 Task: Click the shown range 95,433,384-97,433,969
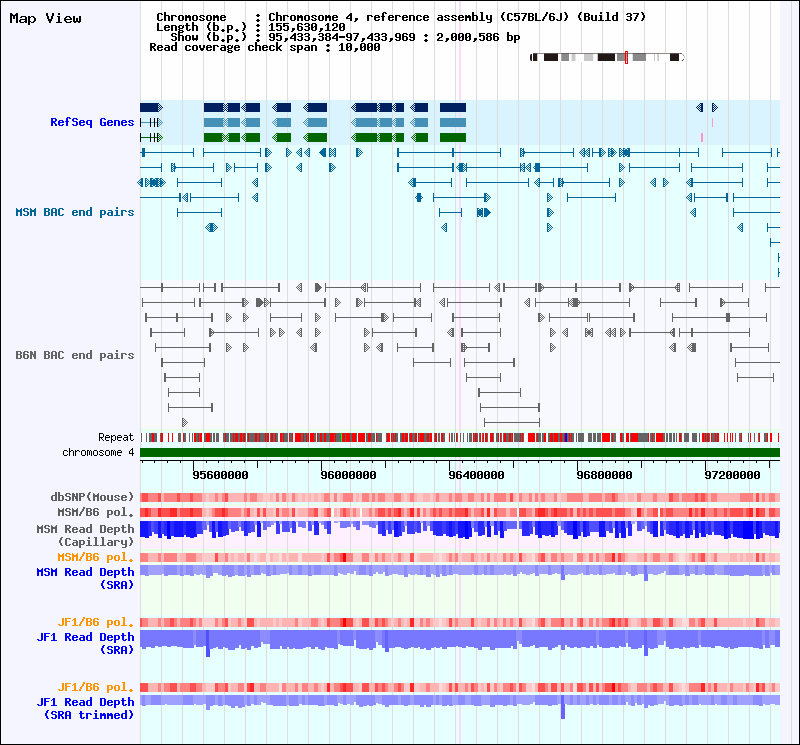coord(342,37)
